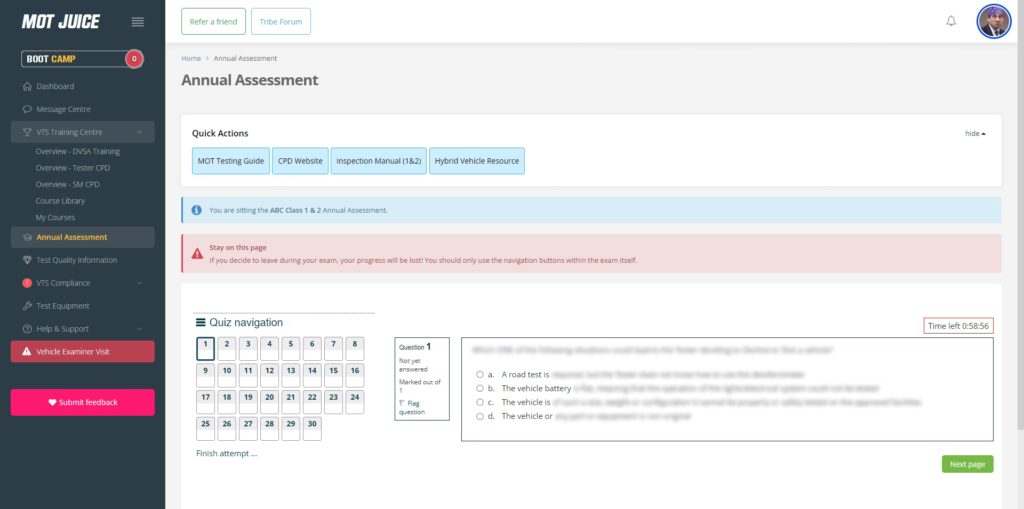Open Dashboard from the sidebar
Screen dimensions: 1024x509
click(x=55, y=86)
